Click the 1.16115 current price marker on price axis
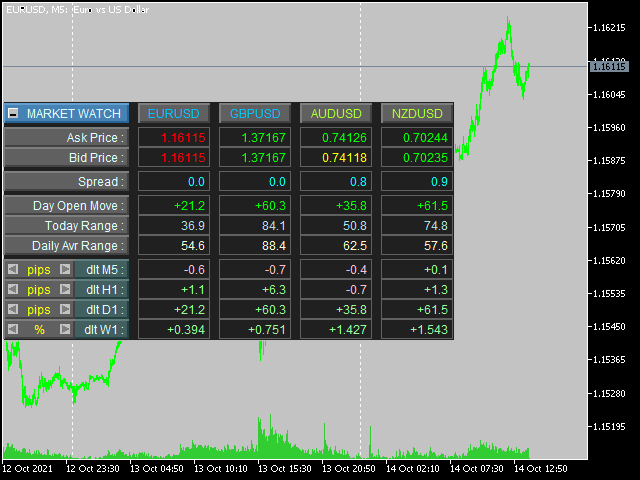The width and height of the screenshot is (640, 480). pyautogui.click(x=608, y=67)
